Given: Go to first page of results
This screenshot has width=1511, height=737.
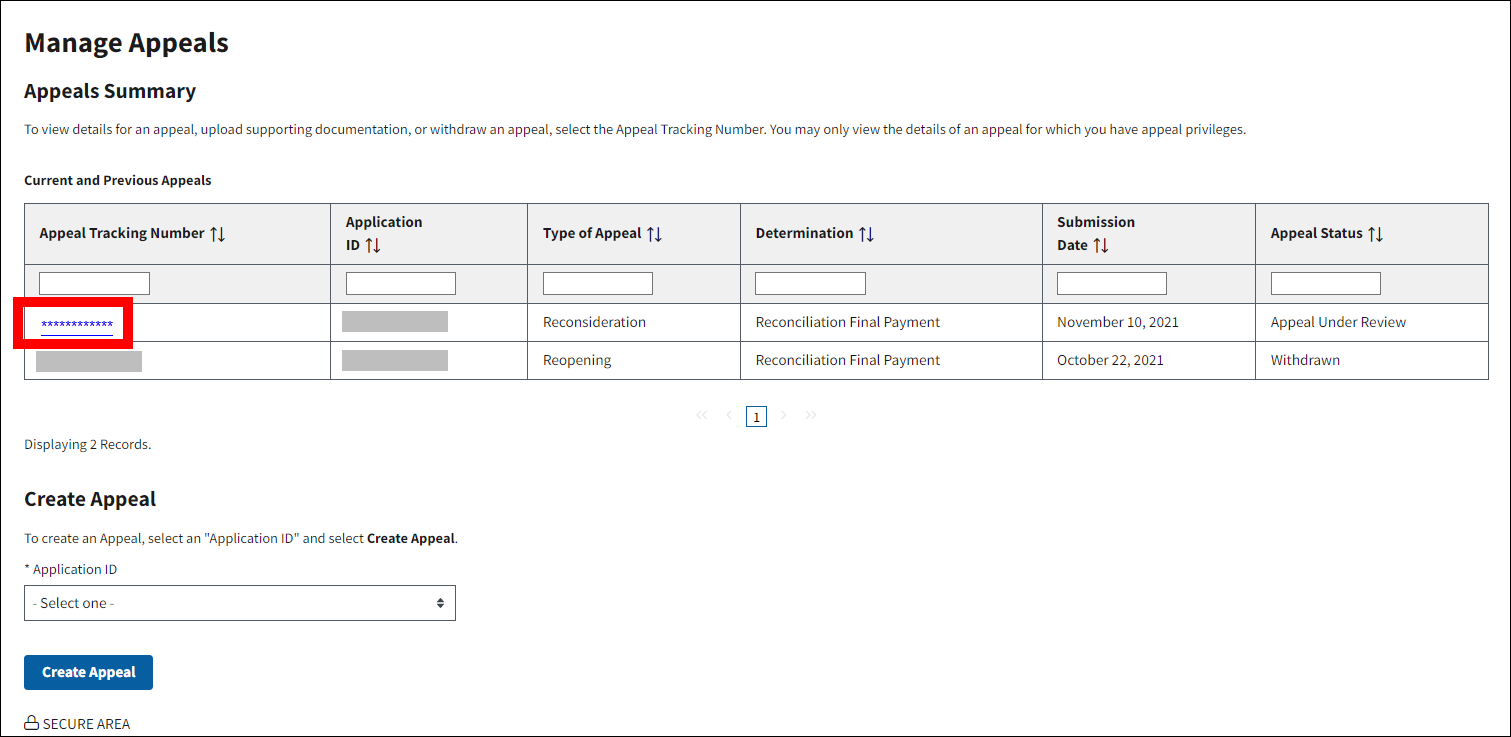Looking at the screenshot, I should [702, 415].
